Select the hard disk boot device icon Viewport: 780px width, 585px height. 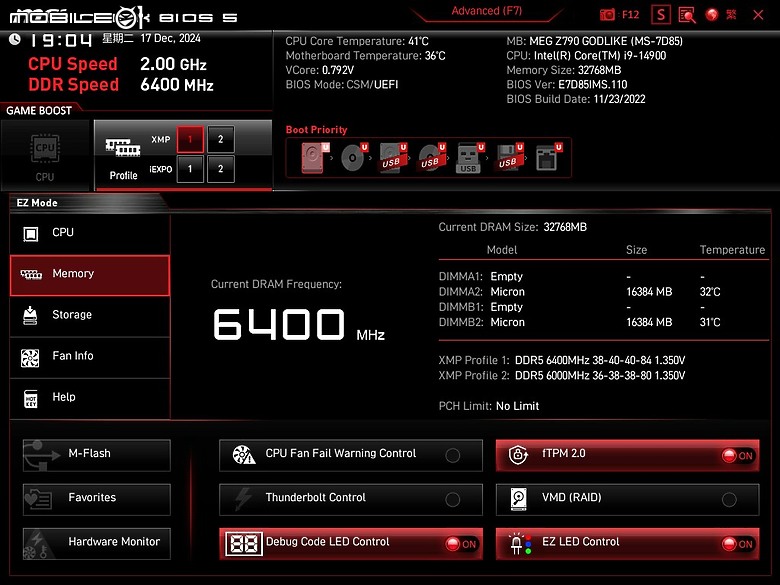point(314,158)
